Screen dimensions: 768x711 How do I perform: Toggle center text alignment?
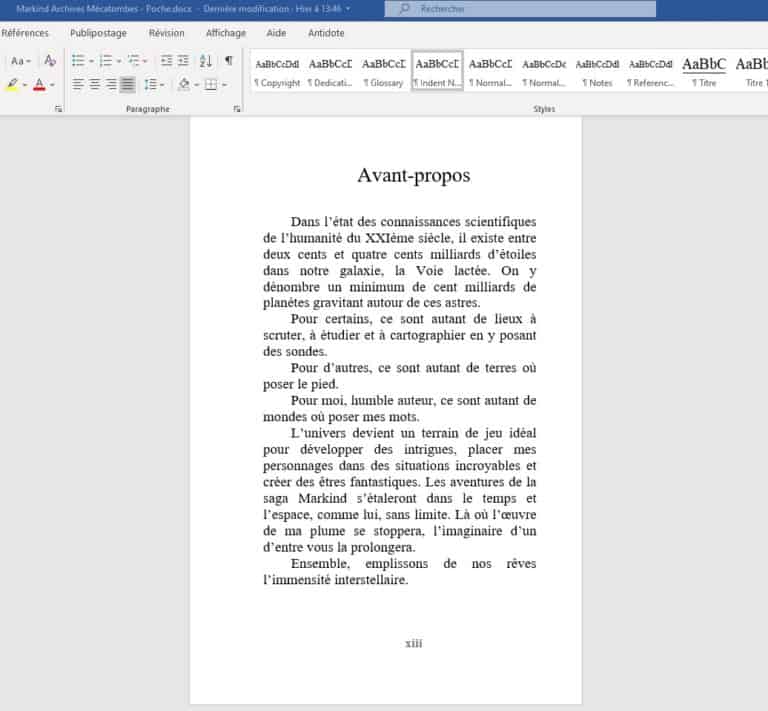95,85
